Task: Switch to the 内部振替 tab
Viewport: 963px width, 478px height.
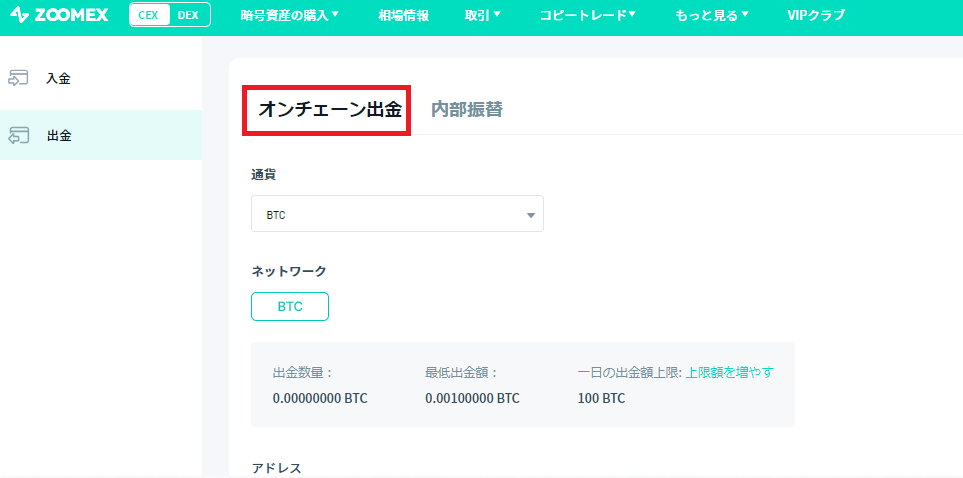Action: (x=467, y=109)
